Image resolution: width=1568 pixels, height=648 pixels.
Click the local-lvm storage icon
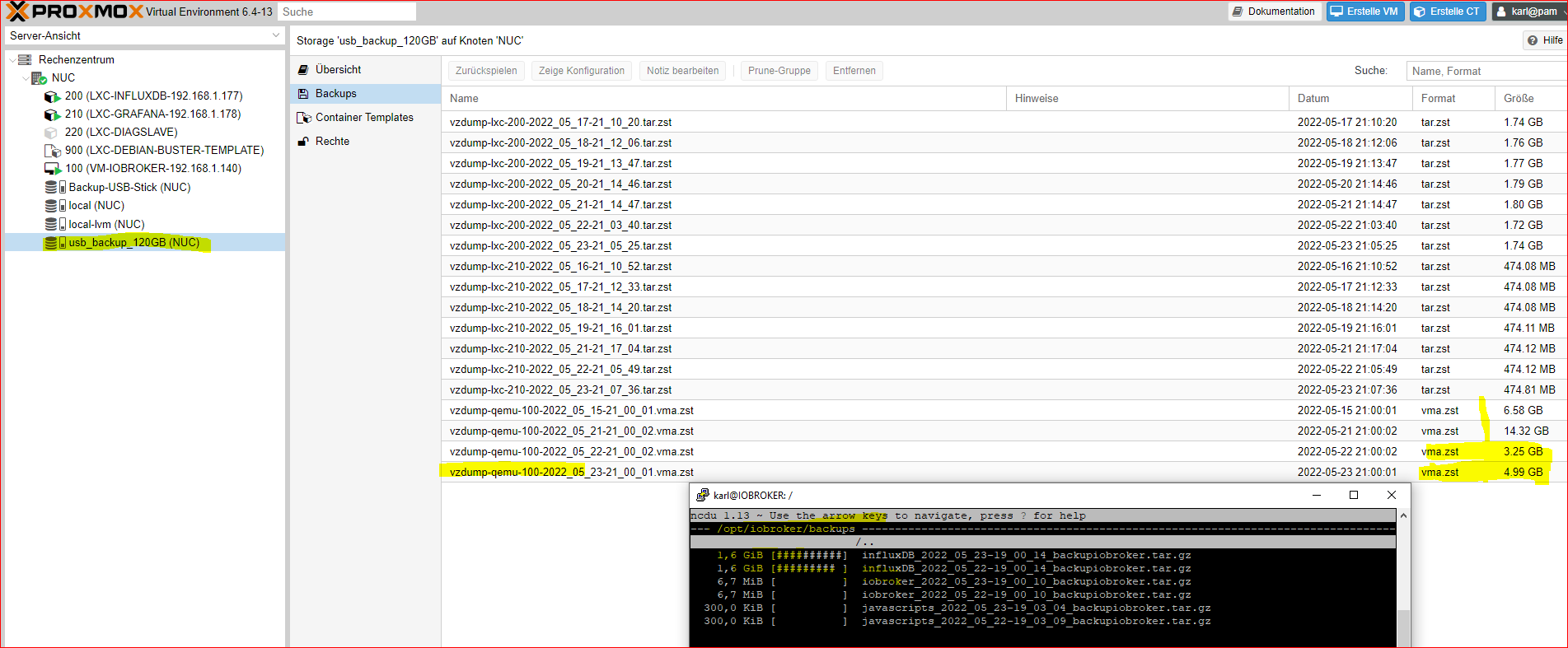pyautogui.click(x=55, y=224)
